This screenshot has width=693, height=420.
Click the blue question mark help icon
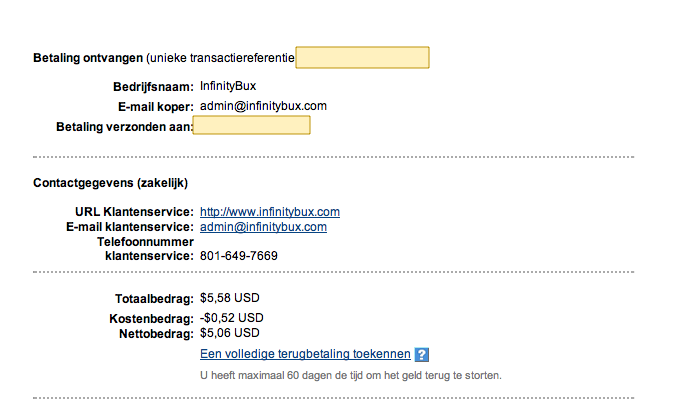[422, 354]
